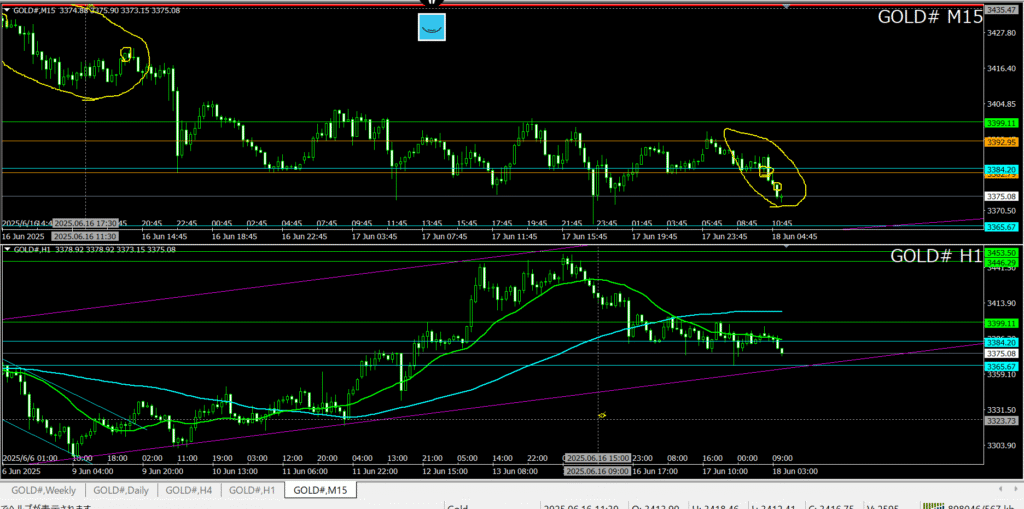Open the GOLD#,H1 chart tab
This screenshot has height=509, width=1024.
point(253,490)
